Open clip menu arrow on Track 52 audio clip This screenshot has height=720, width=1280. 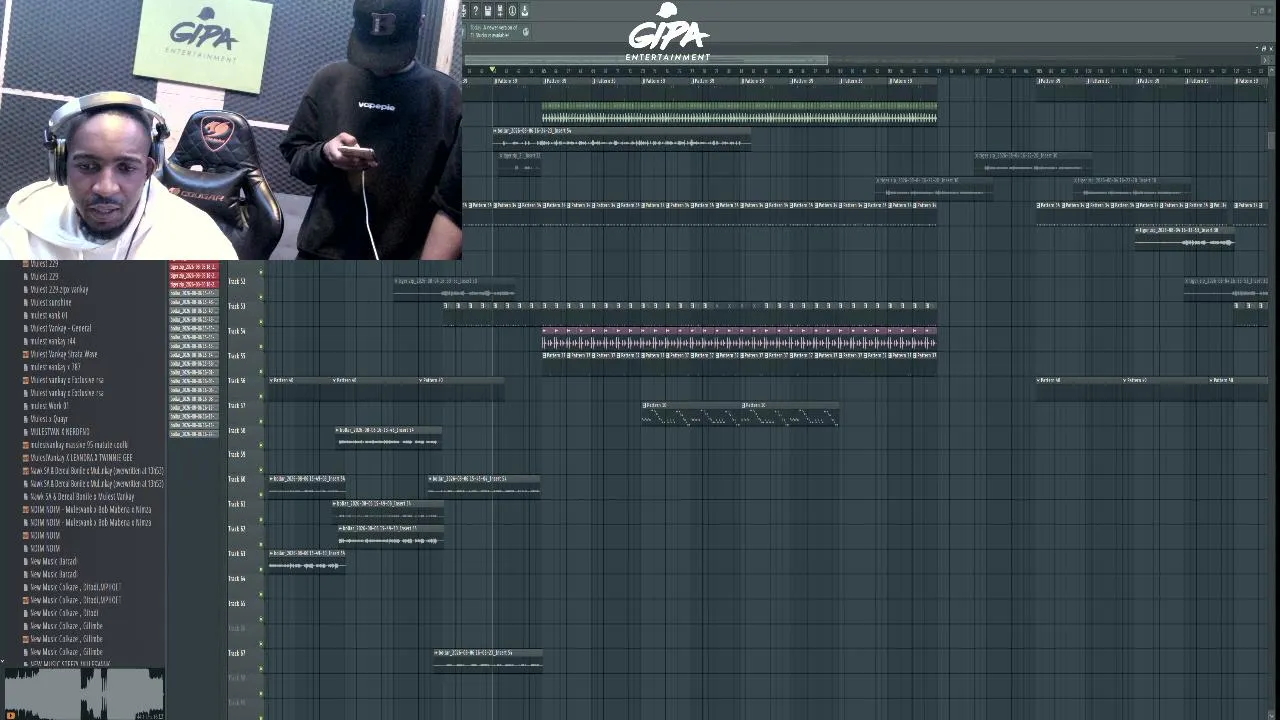[x=397, y=282]
